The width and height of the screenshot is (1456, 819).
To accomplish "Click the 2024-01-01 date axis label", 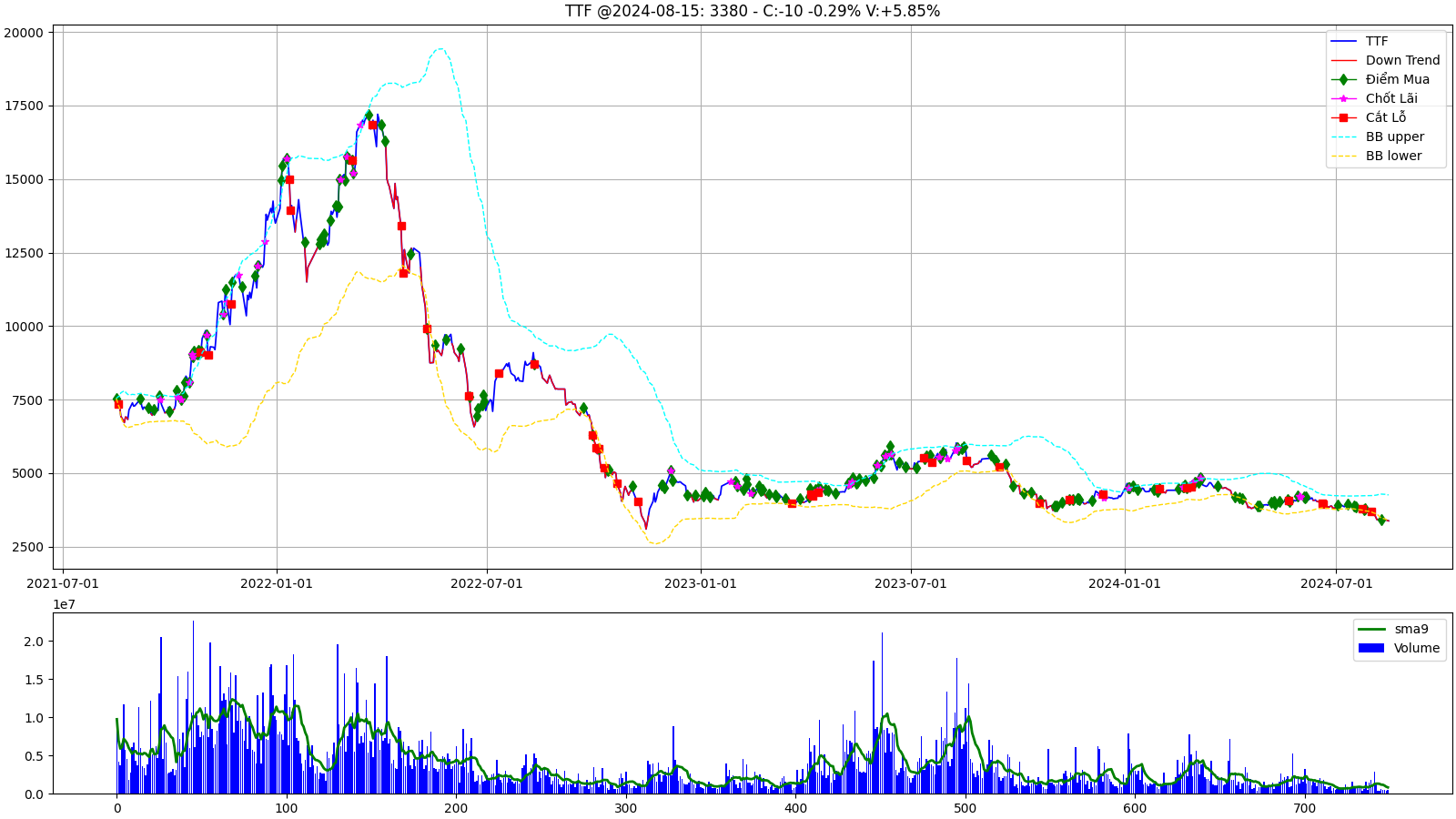I will click(x=1125, y=583).
